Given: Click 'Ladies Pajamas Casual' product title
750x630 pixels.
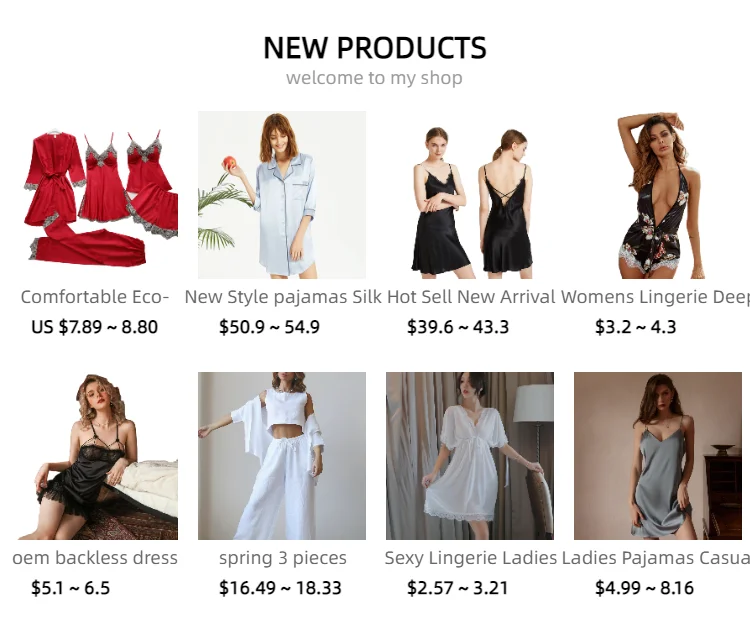Looking at the screenshot, I should tap(656, 558).
